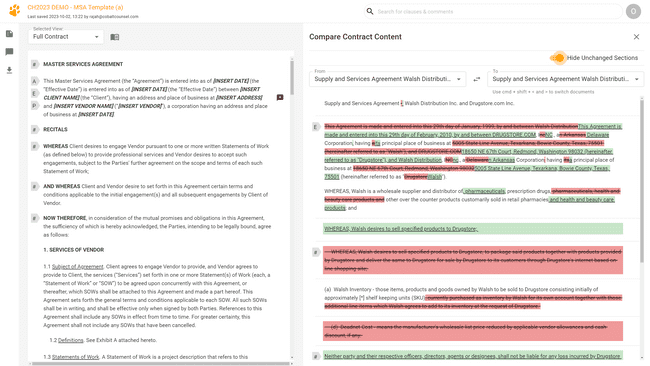Click the 'Use cmd + shift' hint text
Image resolution: width=650 pixels, height=366 pixels.
[x=543, y=92]
